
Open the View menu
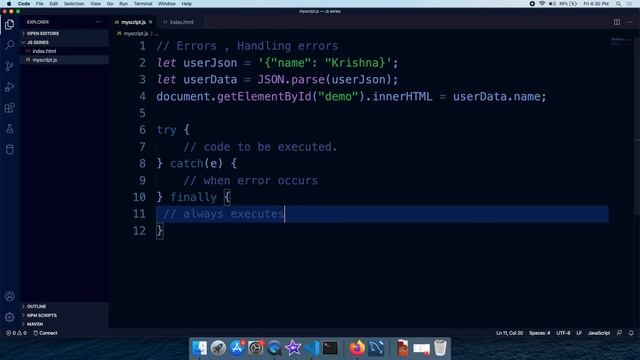(96, 4)
